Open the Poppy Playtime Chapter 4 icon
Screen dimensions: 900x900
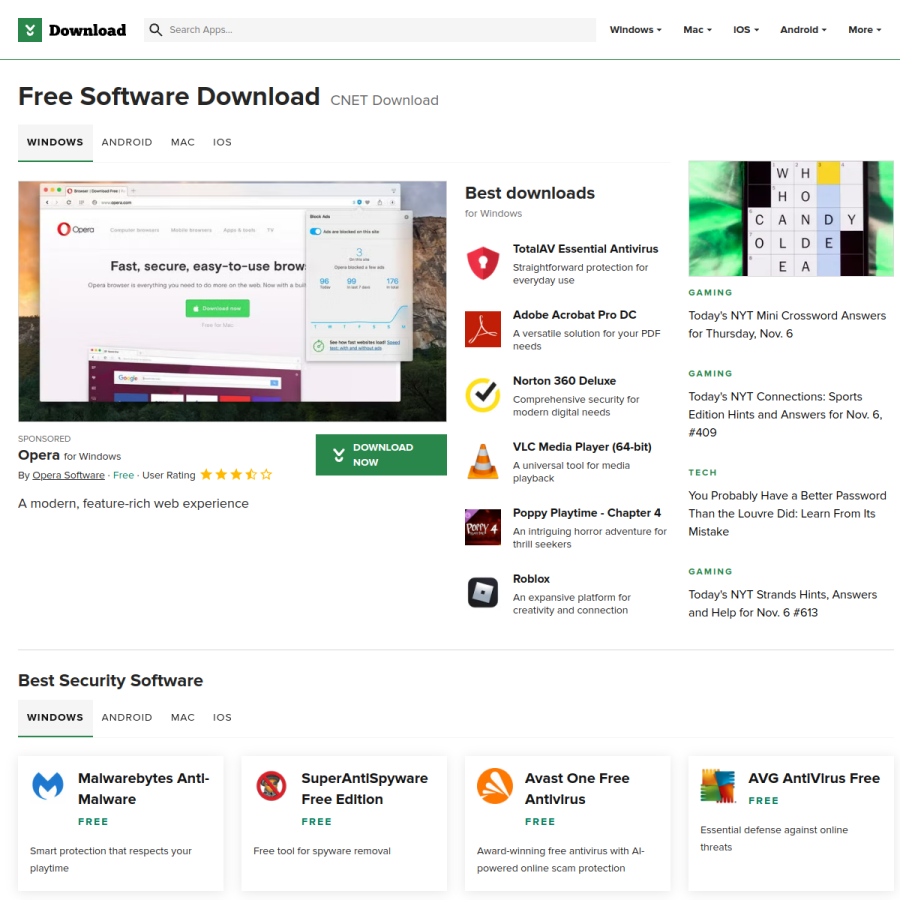[483, 527]
